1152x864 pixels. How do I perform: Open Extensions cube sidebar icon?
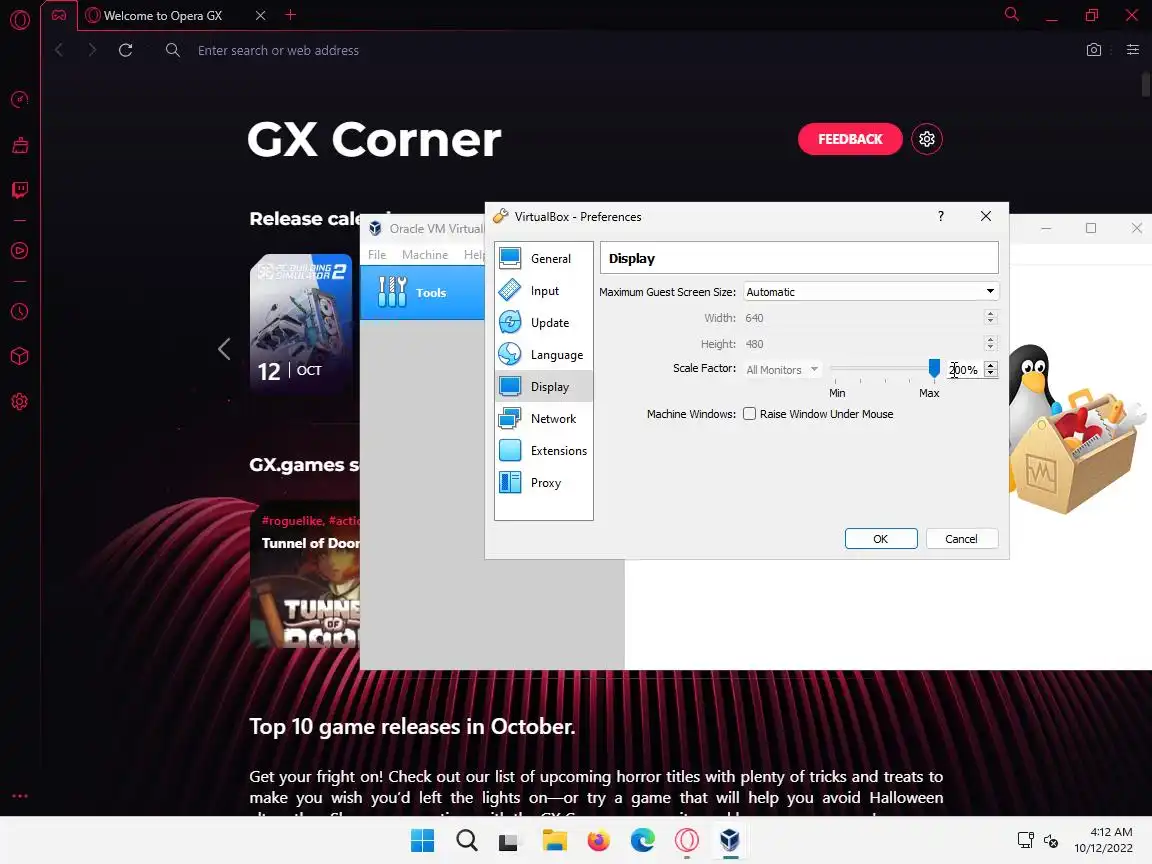pos(20,356)
